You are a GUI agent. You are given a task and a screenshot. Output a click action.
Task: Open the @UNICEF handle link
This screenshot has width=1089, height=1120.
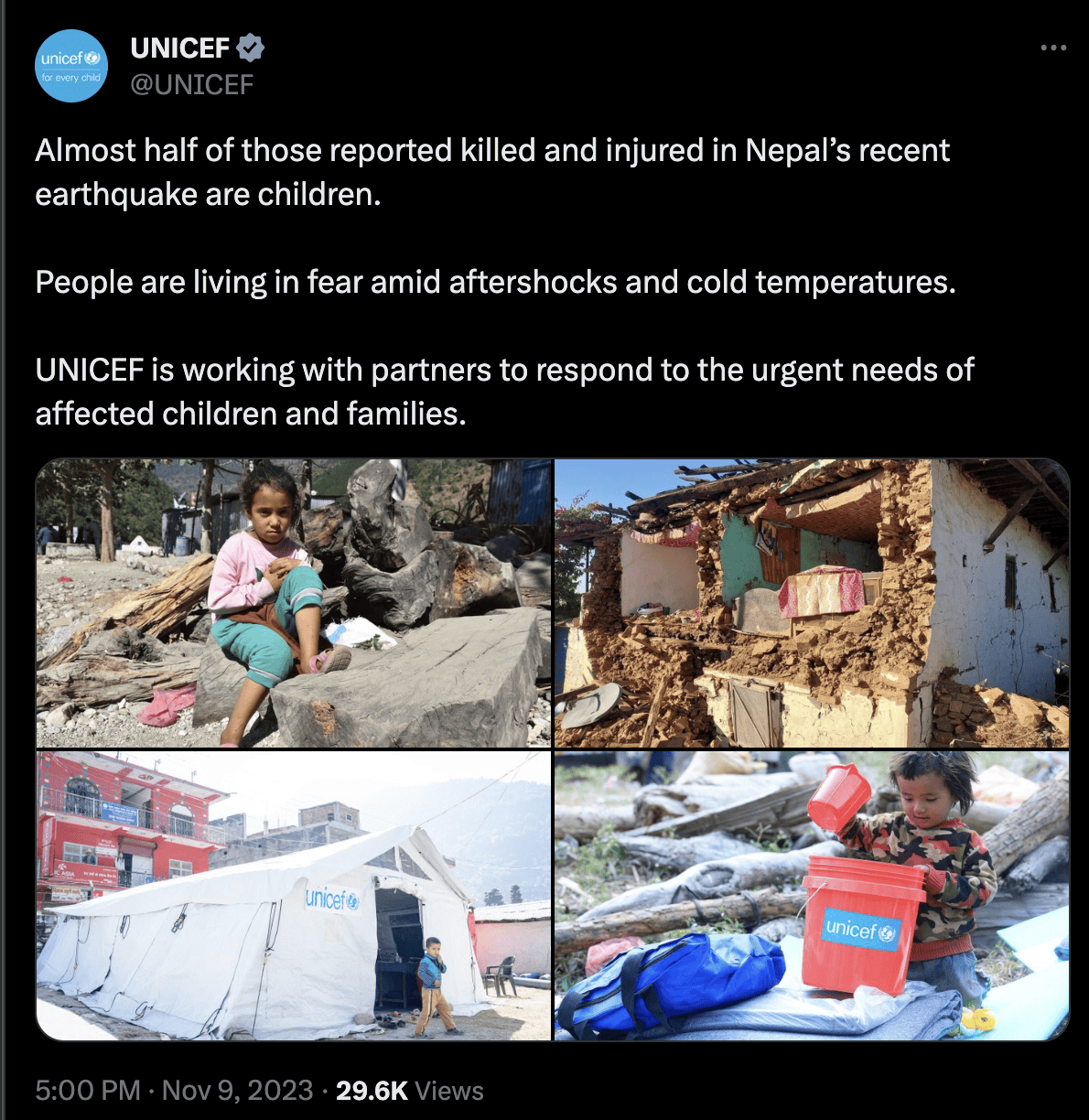[x=192, y=84]
